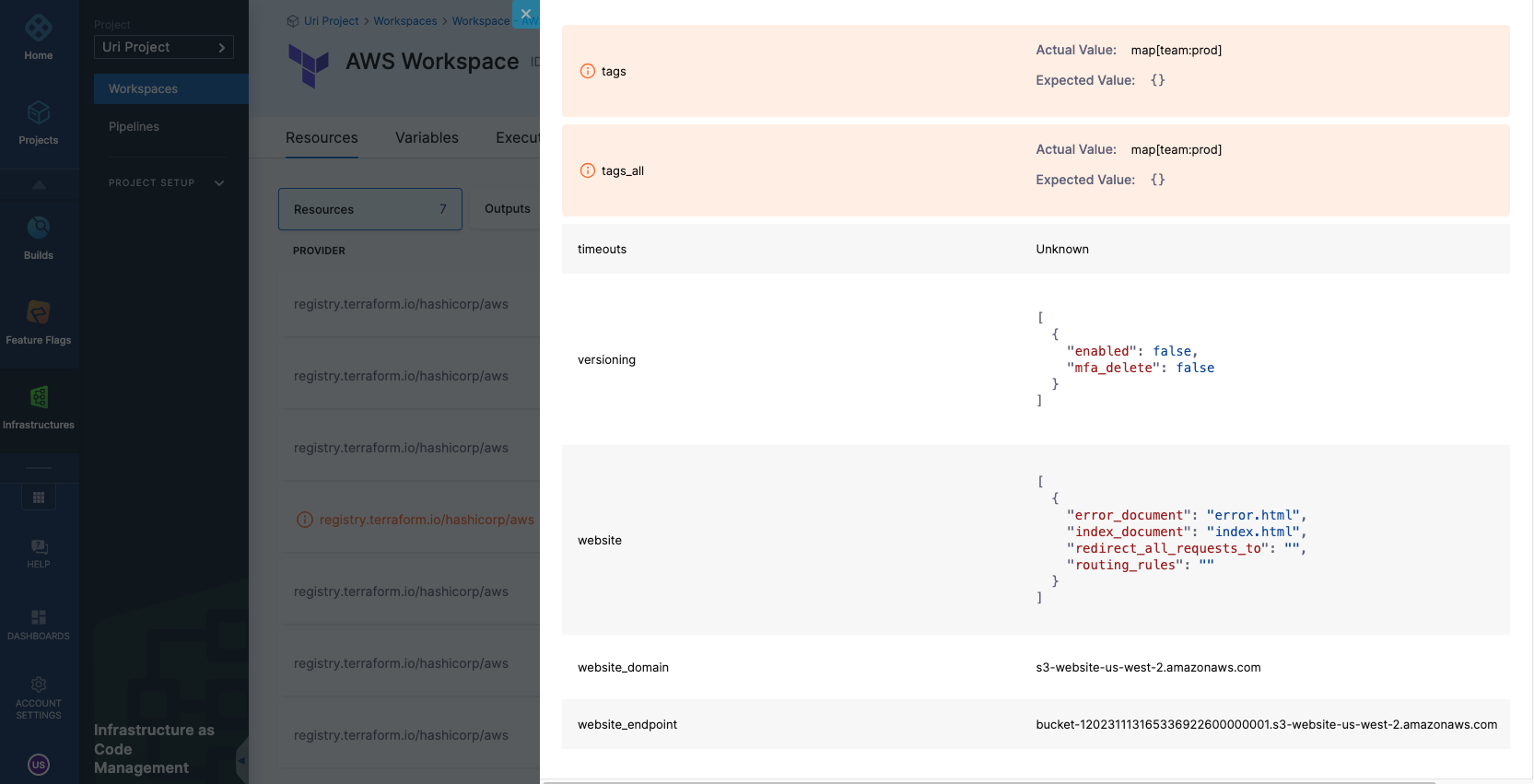Screen dimensions: 1534x784
Task: Open the Uri Project selector dropdown
Action: [164, 47]
